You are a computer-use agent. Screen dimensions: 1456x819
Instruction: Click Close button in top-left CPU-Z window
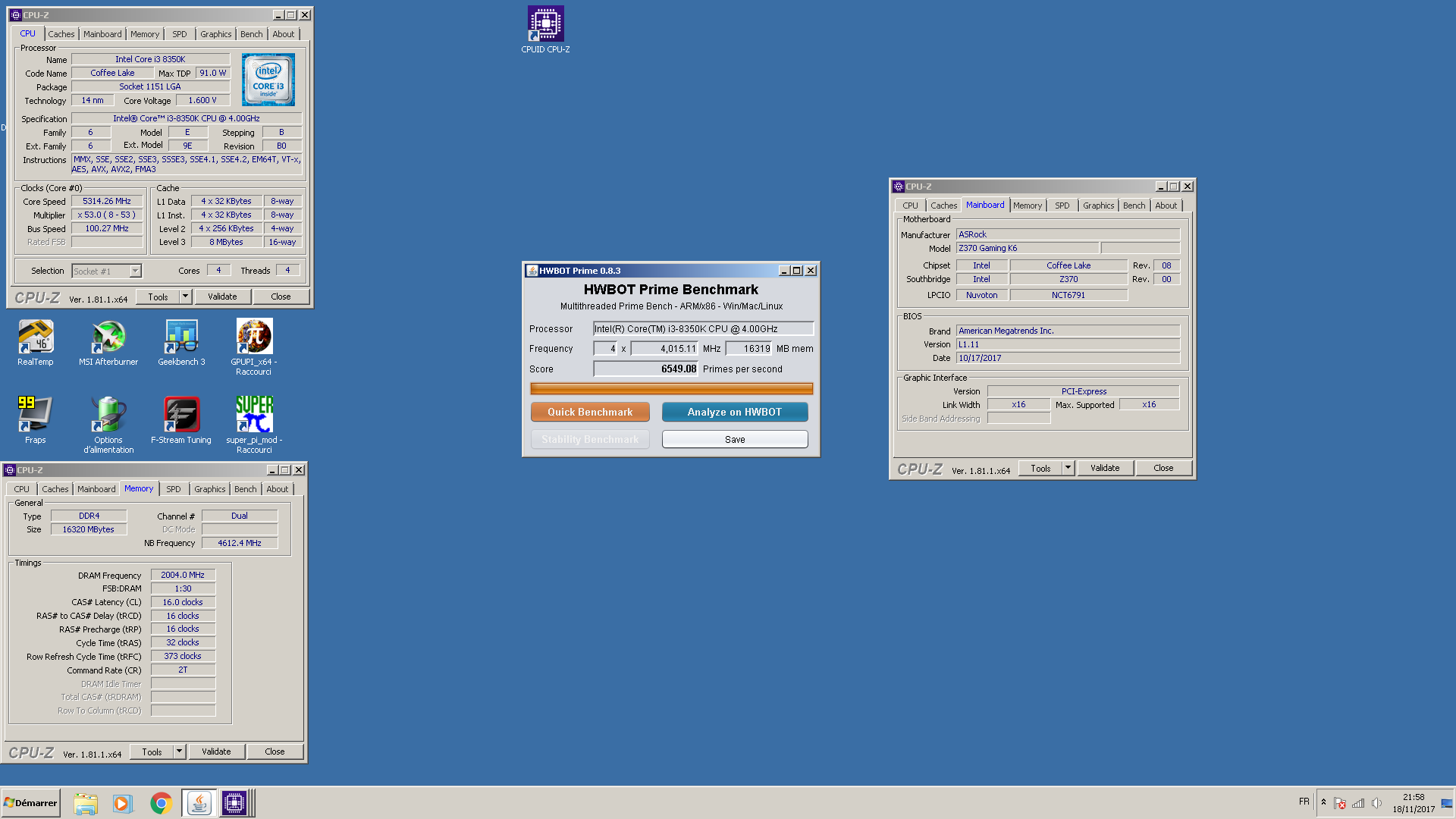(281, 297)
